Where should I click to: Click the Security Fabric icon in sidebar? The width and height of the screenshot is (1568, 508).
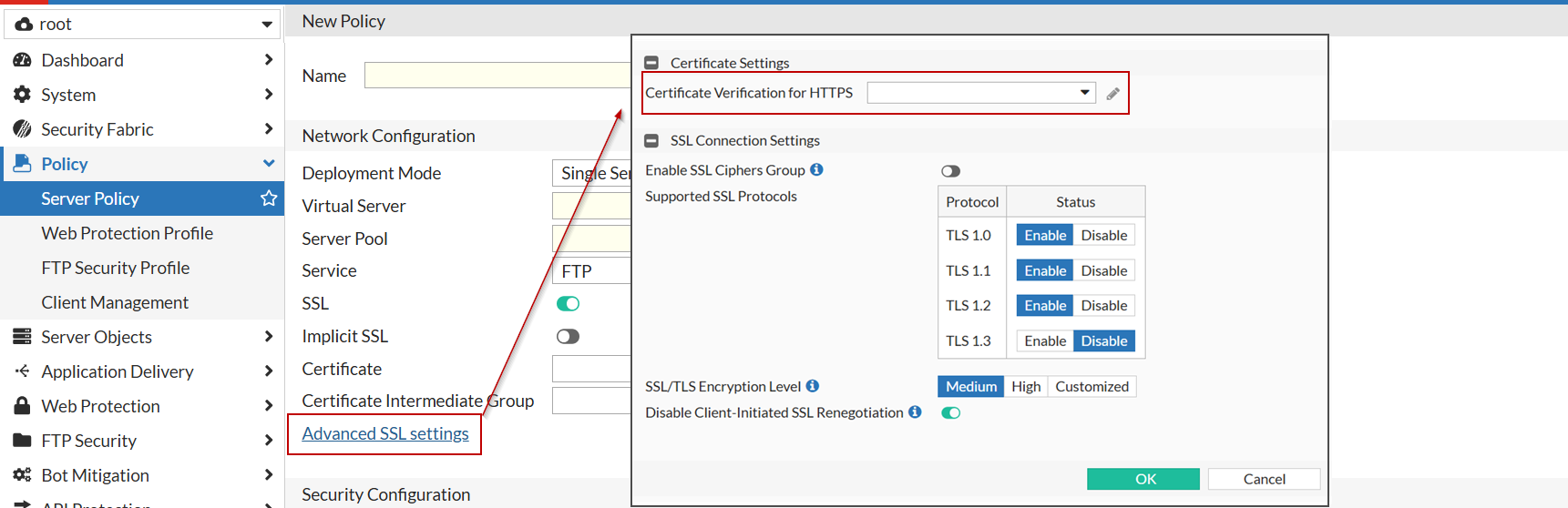[22, 129]
